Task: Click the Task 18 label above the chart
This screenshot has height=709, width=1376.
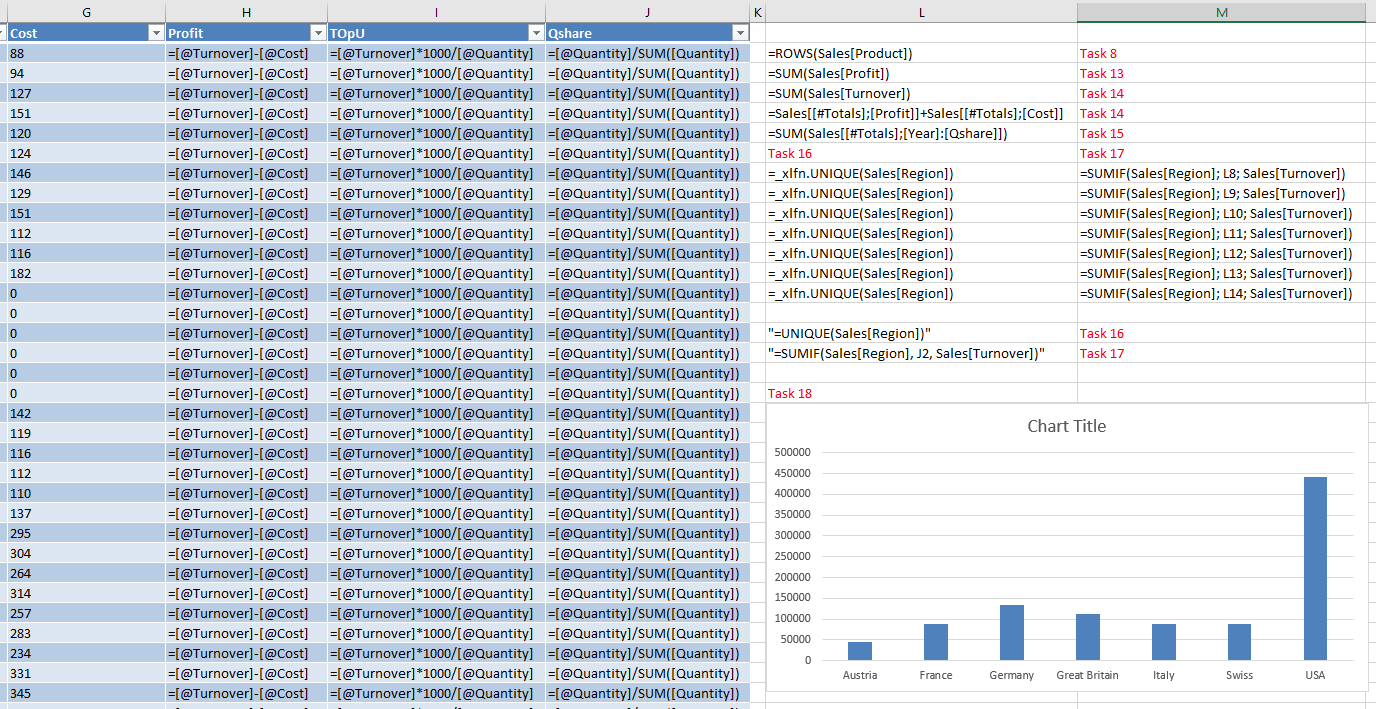Action: 790,393
